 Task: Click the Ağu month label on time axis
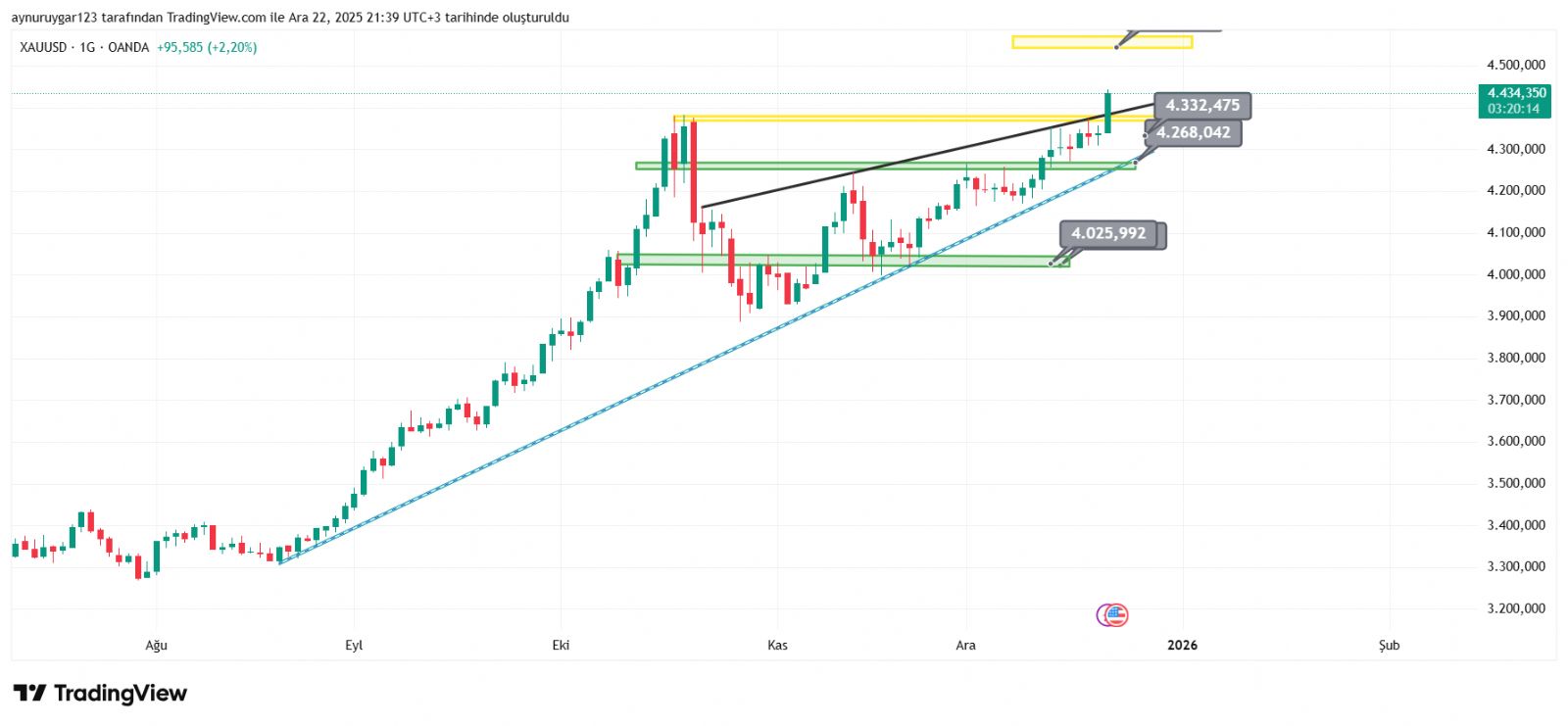(x=157, y=645)
